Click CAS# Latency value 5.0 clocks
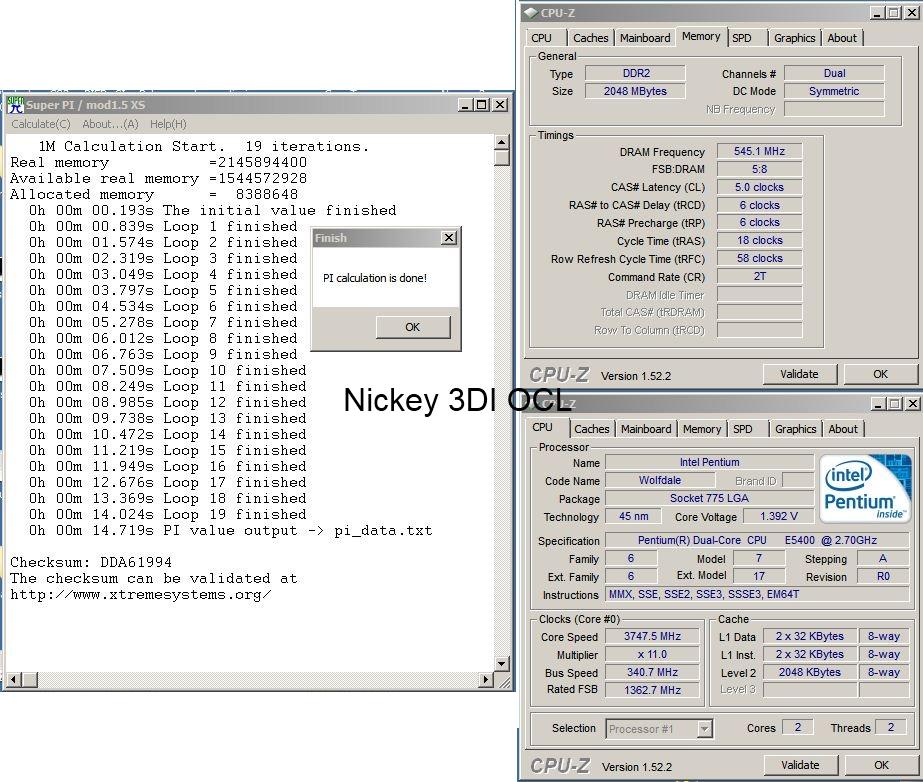923x782 pixels. click(x=759, y=187)
